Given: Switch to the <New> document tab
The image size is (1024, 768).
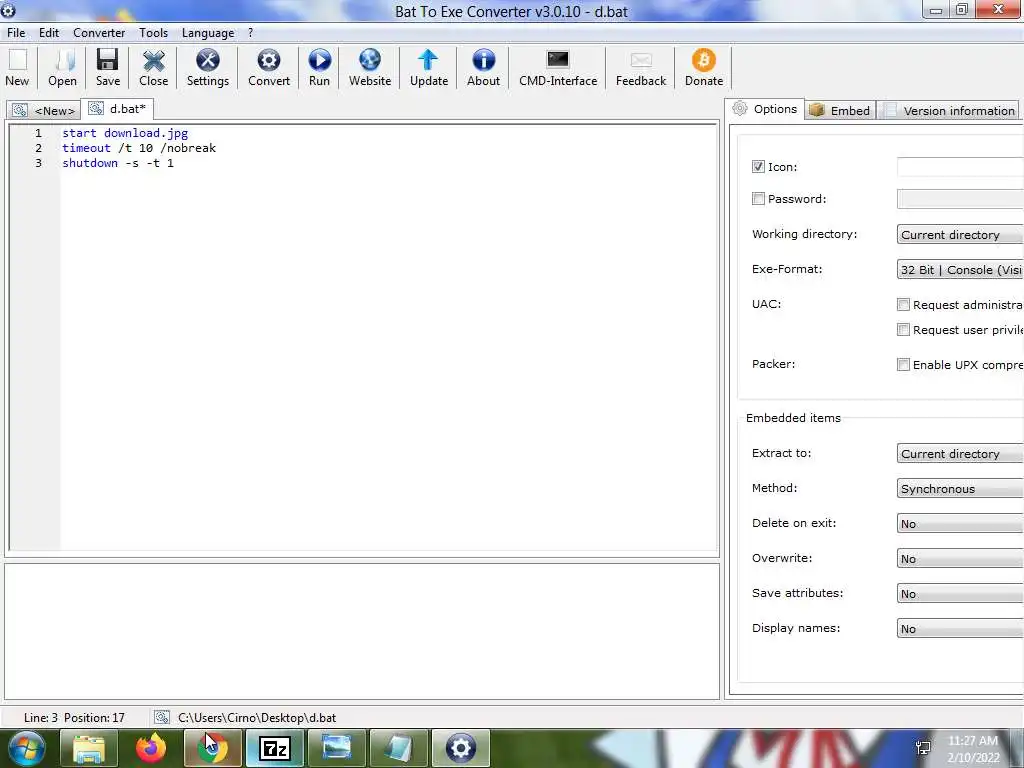Looking at the screenshot, I should (43, 110).
